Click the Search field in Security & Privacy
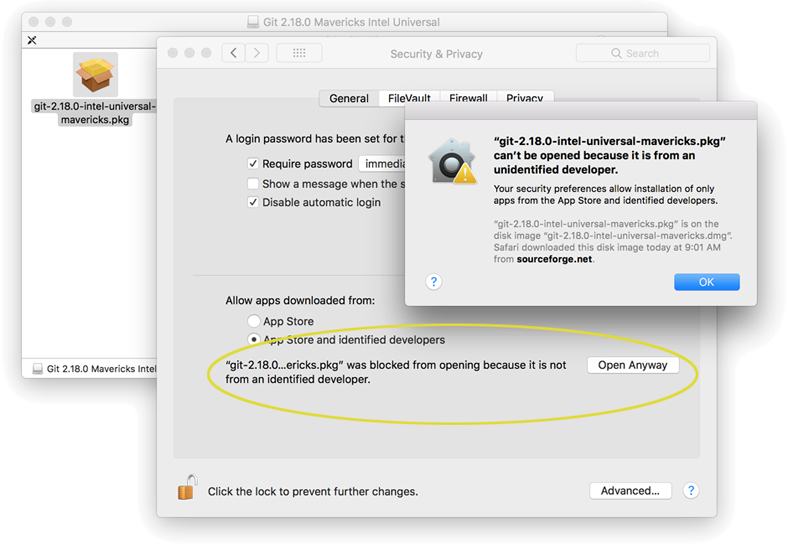Image resolution: width=788 pixels, height=549 pixels. tap(643, 53)
